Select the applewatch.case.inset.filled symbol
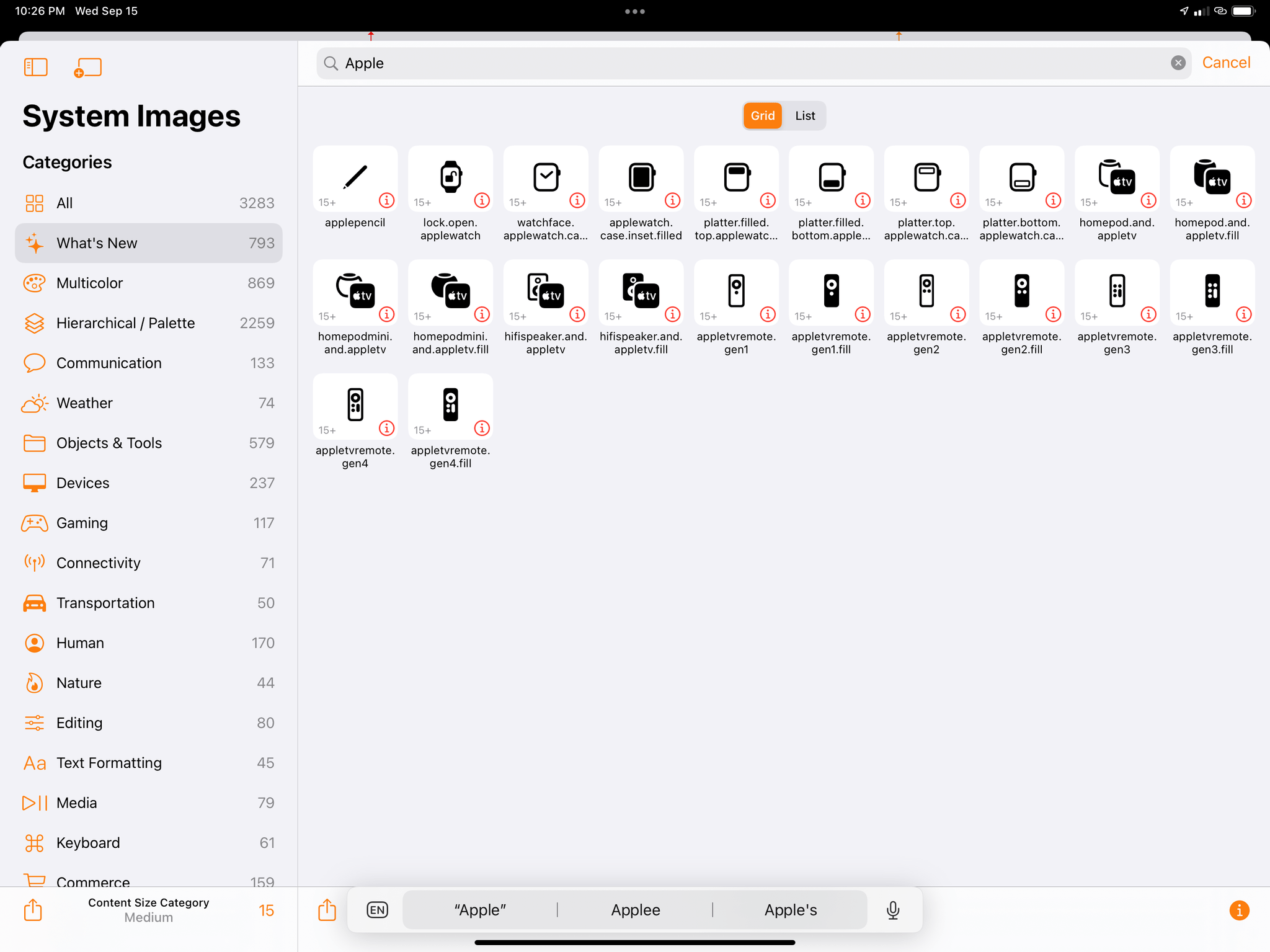1270x952 pixels. 641,177
